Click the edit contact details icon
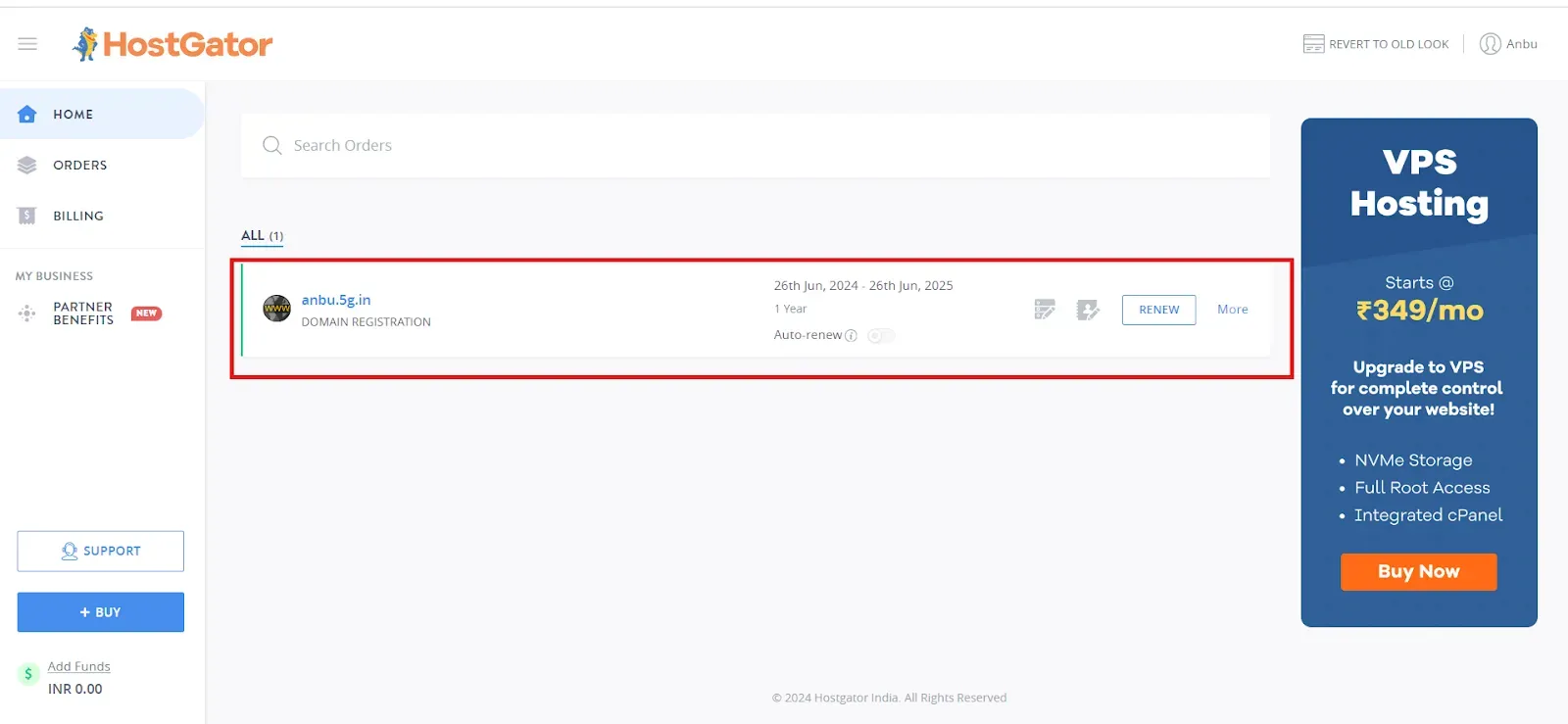Viewport: 1568px width, 724px height. point(1088,310)
